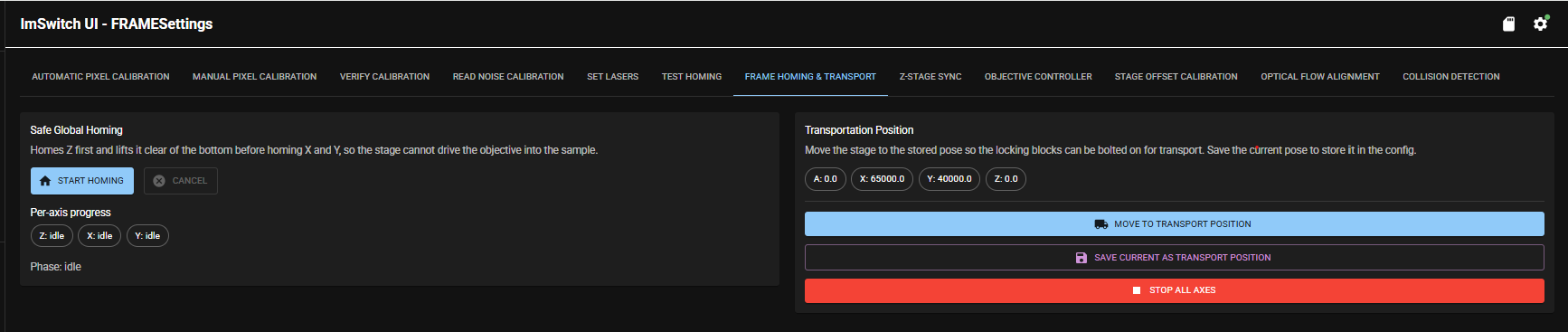Image resolution: width=1568 pixels, height=332 pixels.
Task: Click the Z: 0.0 position chip
Action: pyautogui.click(x=1006, y=179)
